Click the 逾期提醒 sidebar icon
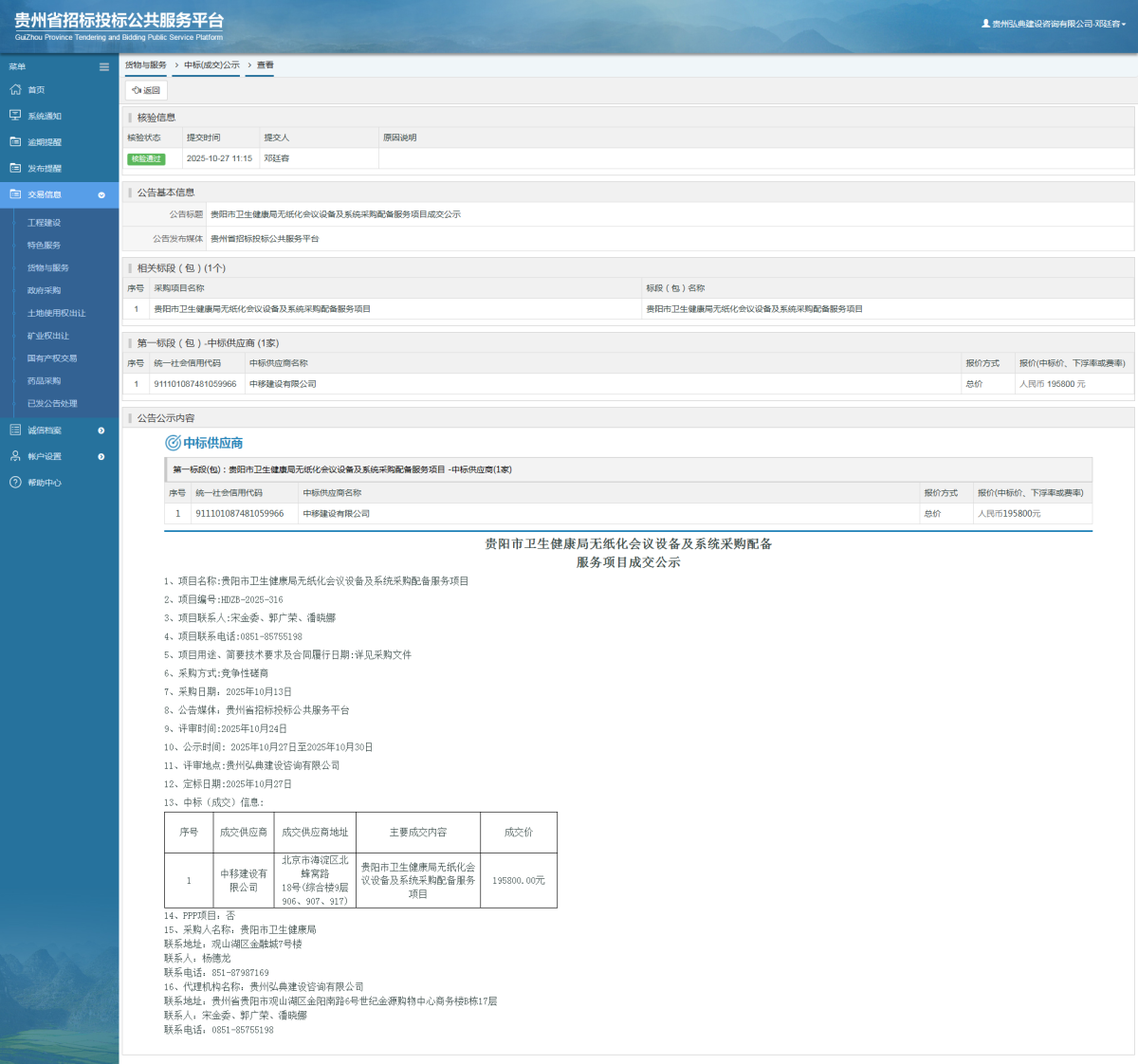Image resolution: width=1138 pixels, height=1064 pixels. 15,141
